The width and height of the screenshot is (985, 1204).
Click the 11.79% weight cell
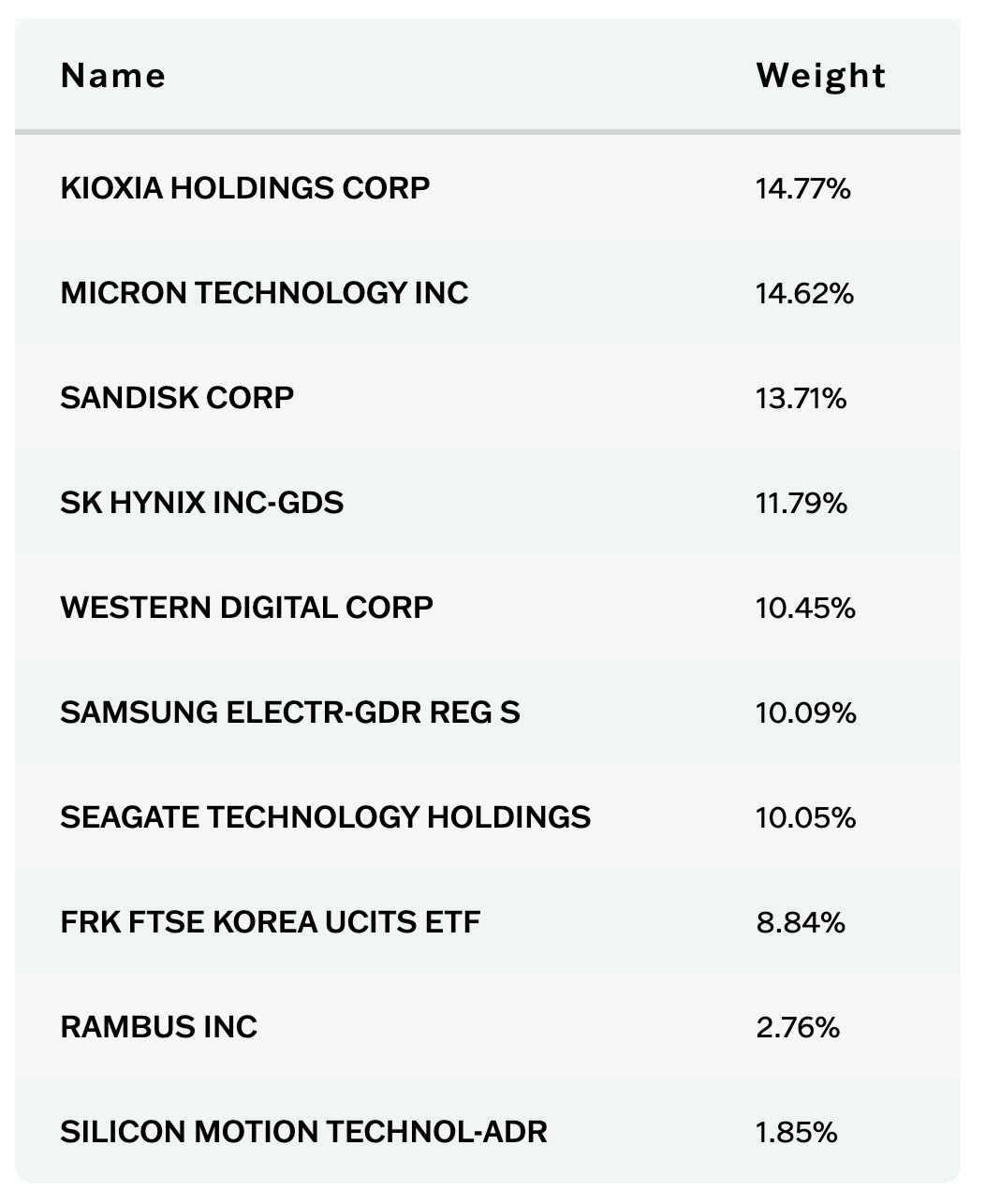click(801, 504)
